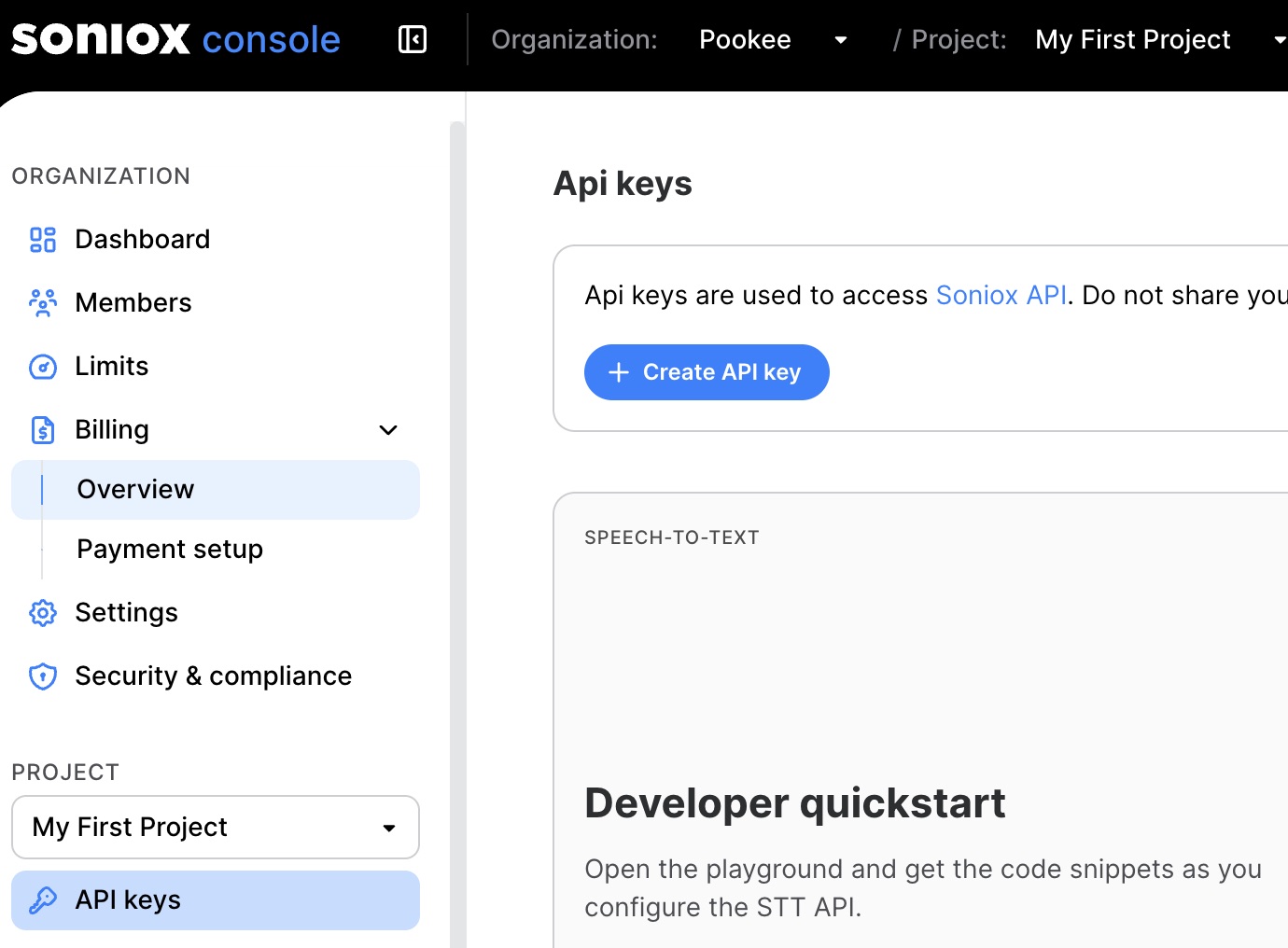Open organization Settings
1288x948 pixels.
point(216,613)
